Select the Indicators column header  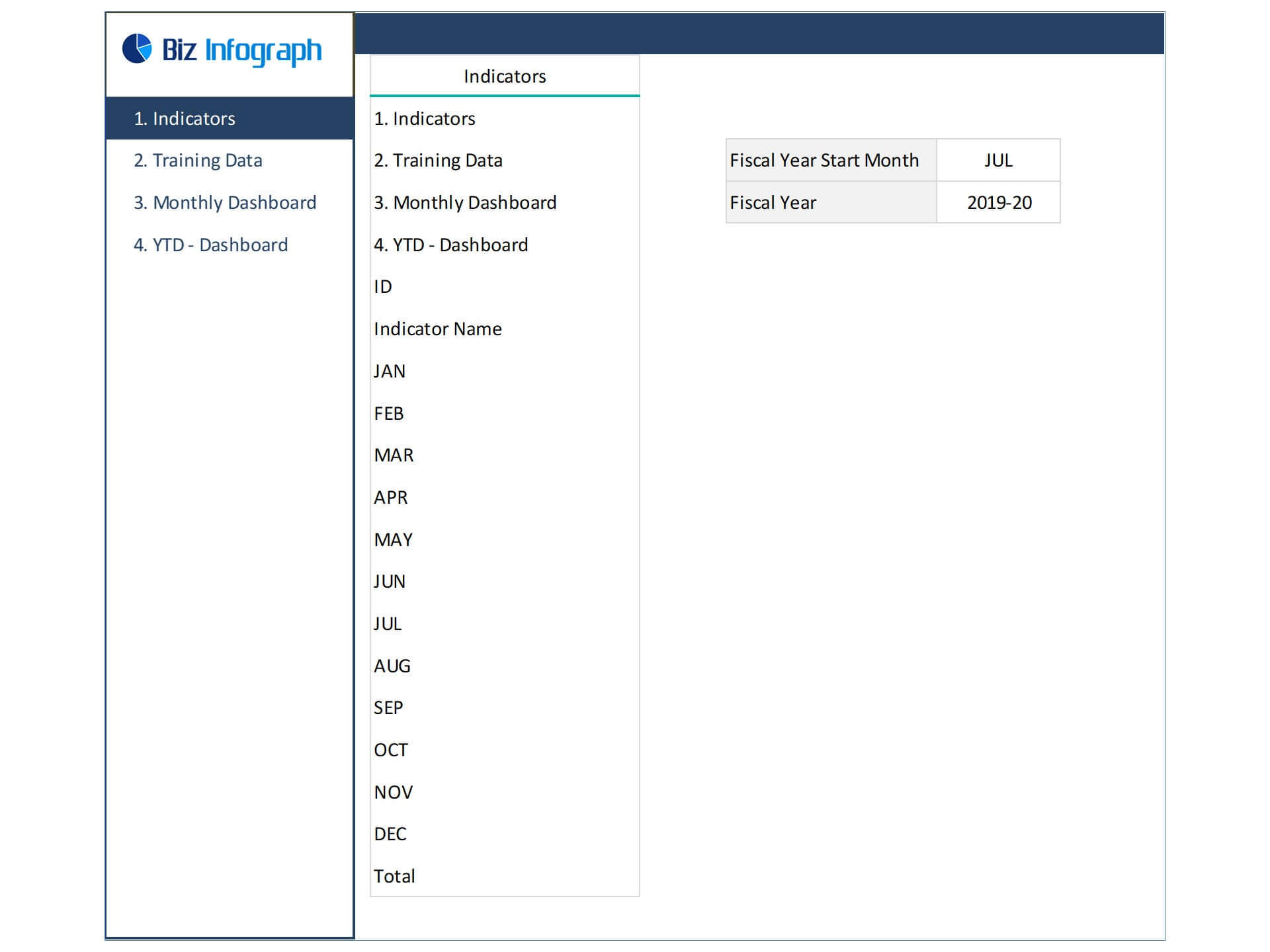pos(505,76)
